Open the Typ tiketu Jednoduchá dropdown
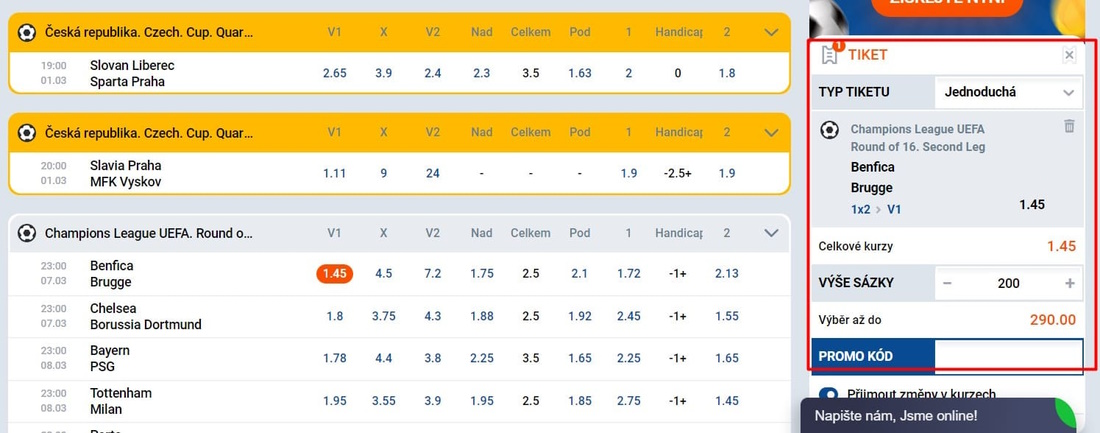 click(1010, 92)
